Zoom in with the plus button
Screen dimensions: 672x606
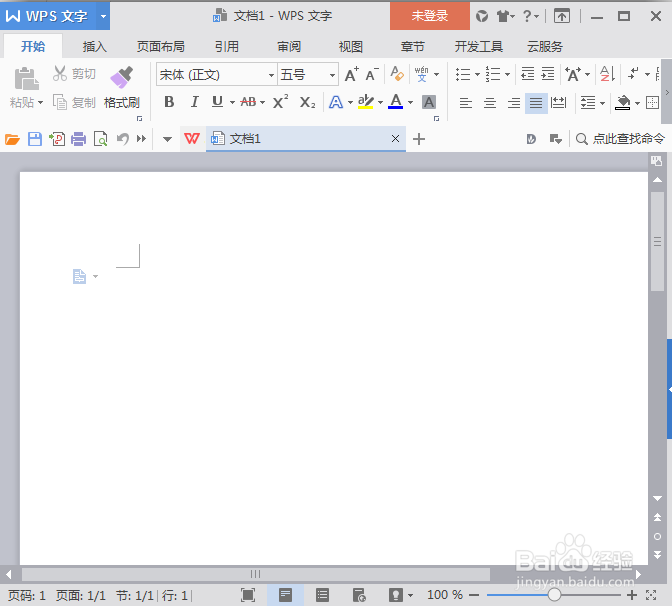(x=632, y=595)
